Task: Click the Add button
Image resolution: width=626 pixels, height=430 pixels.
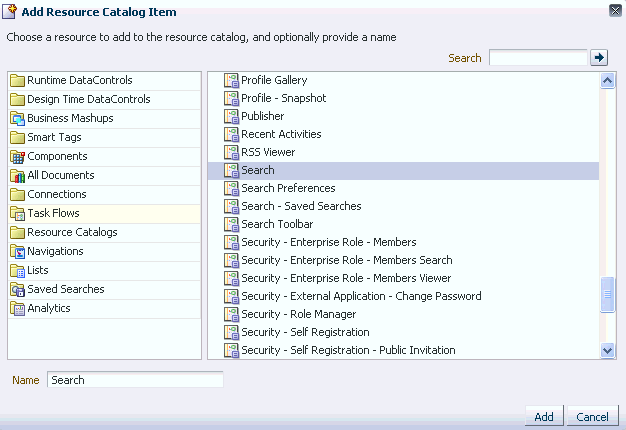Action: [544, 417]
